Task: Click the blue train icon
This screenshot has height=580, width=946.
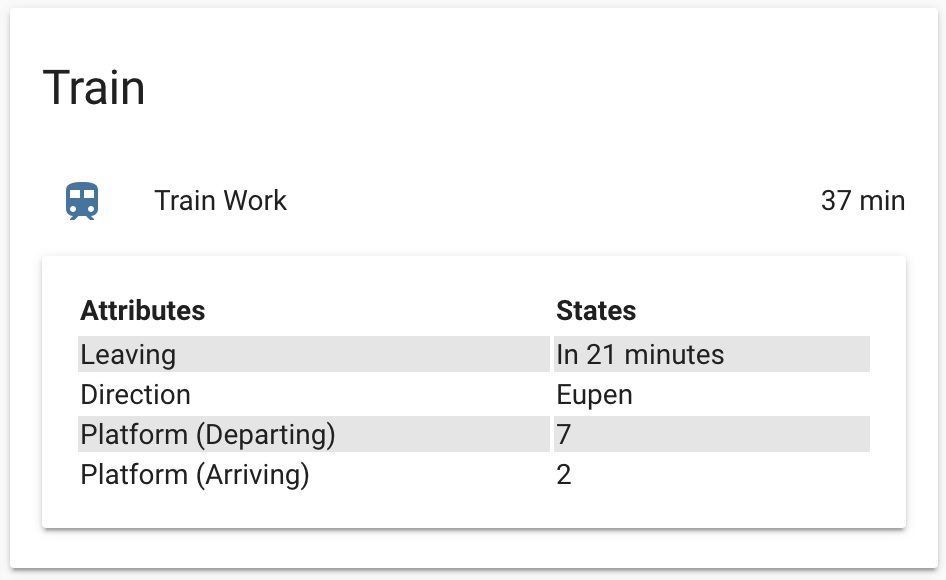Action: tap(82, 201)
